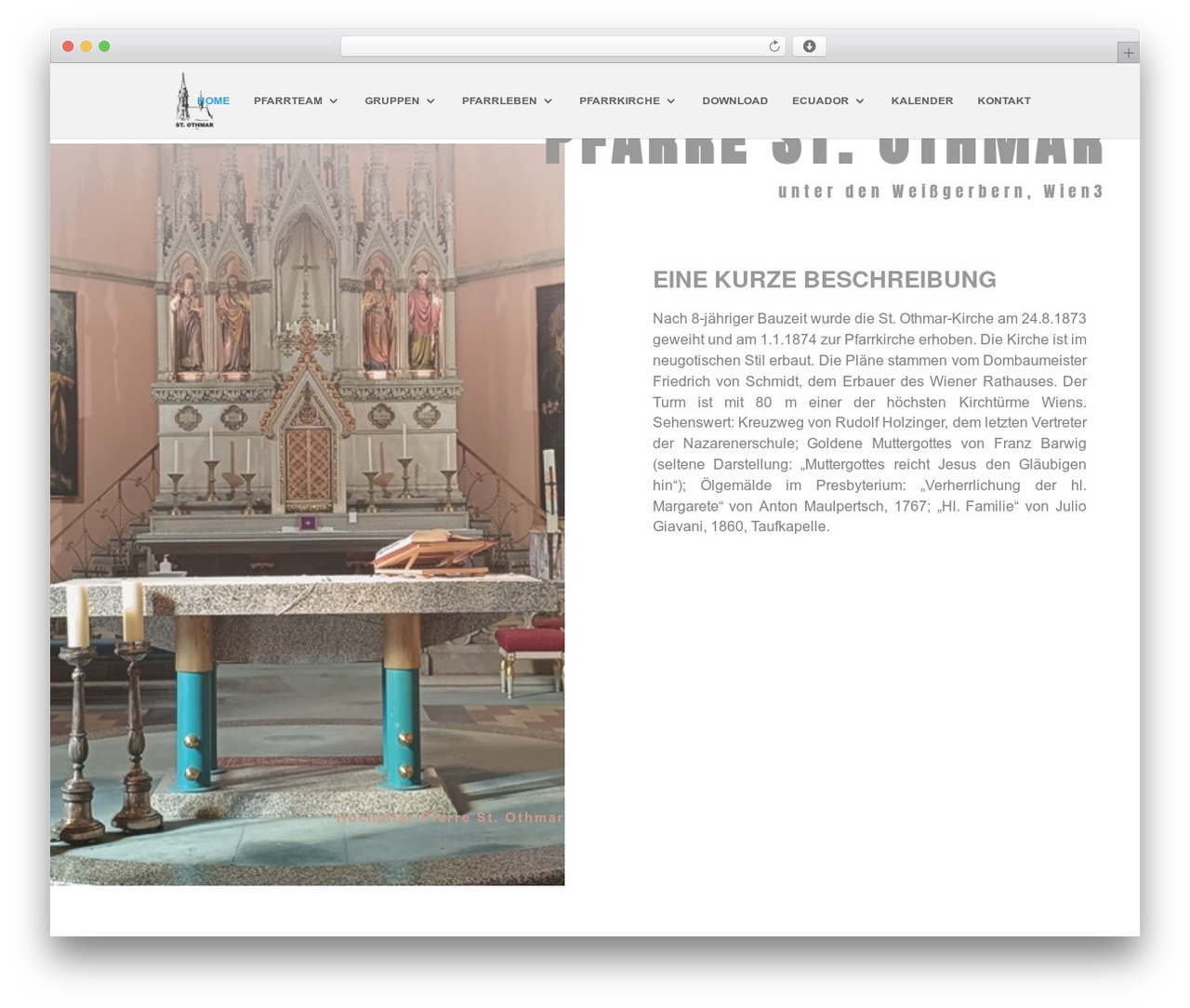
Task: Click the St. Othmar church logo
Action: [194, 100]
